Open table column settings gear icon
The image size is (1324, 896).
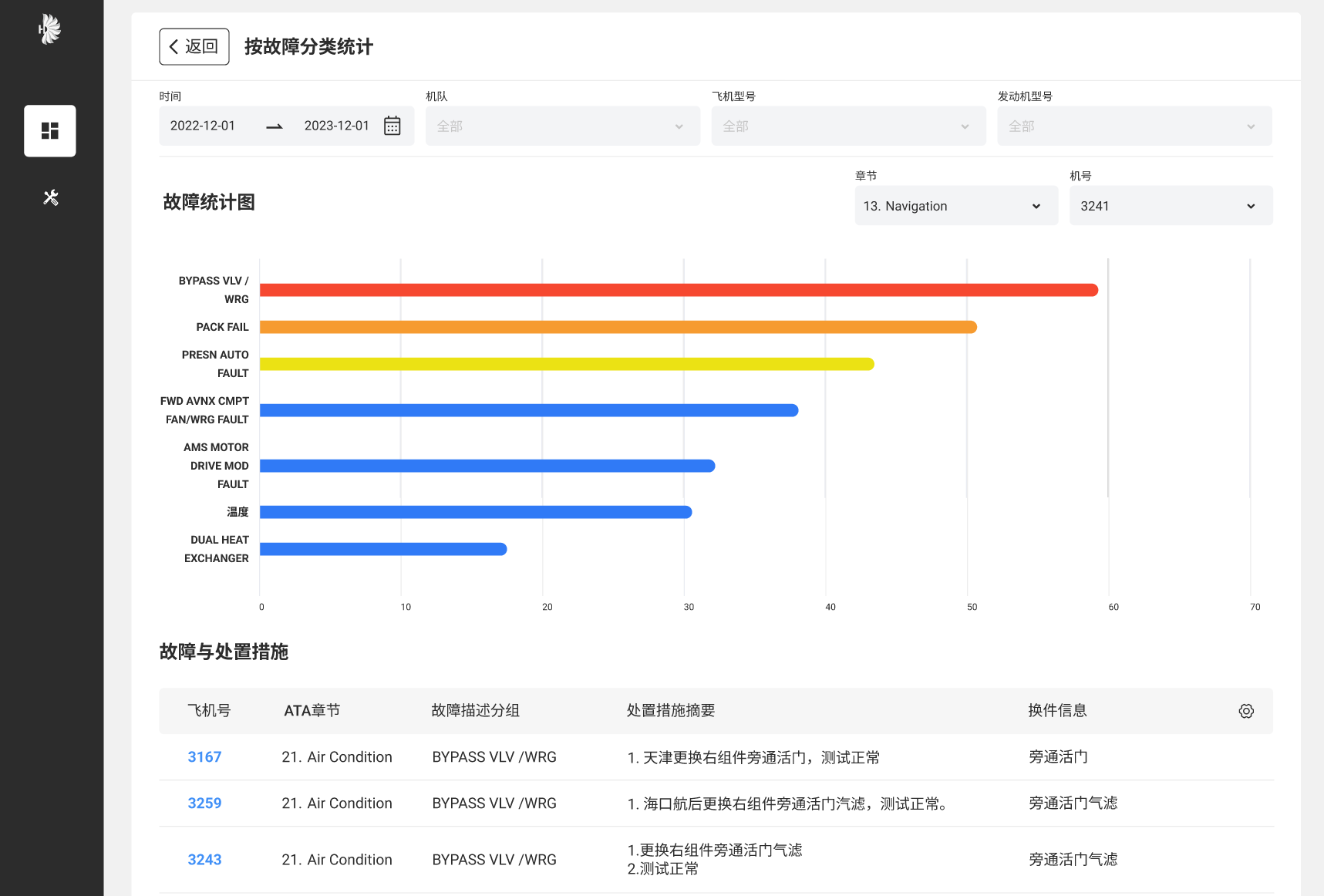pyautogui.click(x=1245, y=711)
